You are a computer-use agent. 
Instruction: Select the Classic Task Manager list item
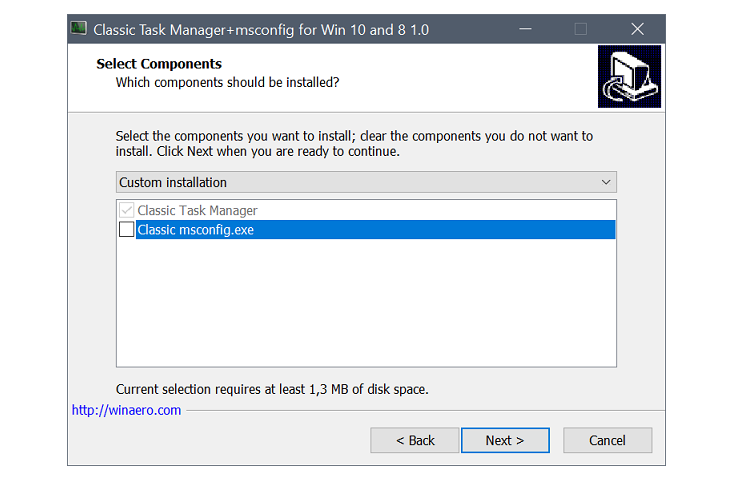(x=197, y=211)
